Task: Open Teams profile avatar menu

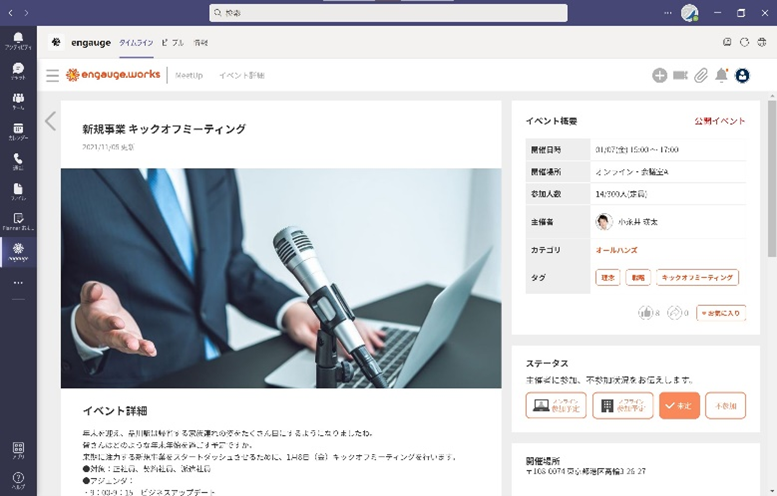Action: pos(689,13)
